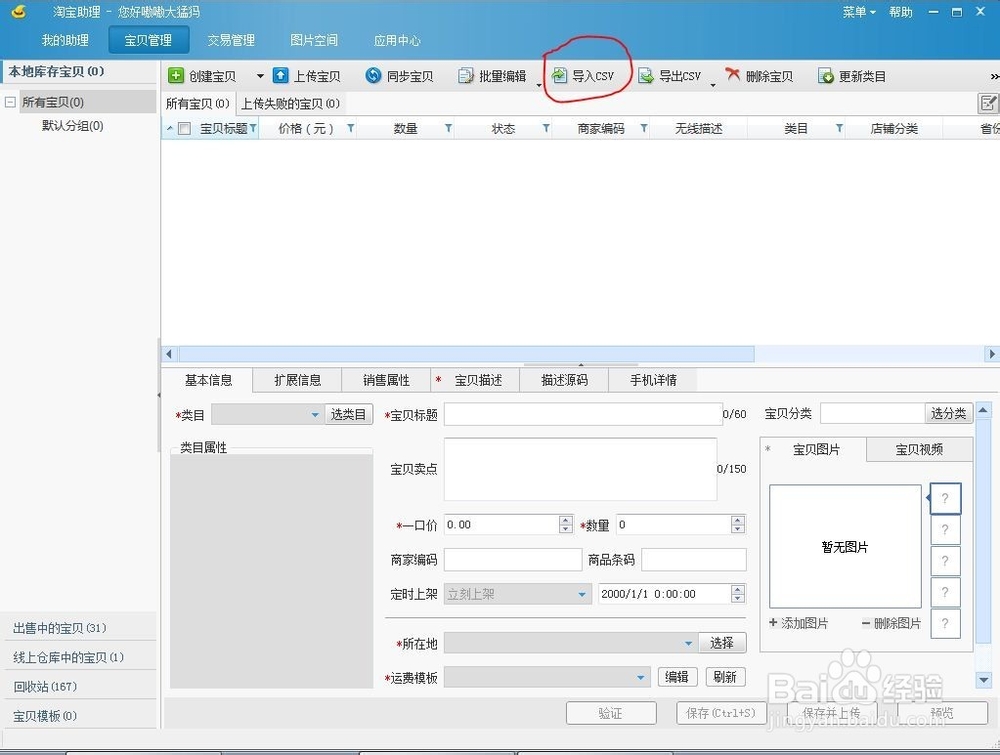This screenshot has height=755, width=1000.
Task: Click the 导入CSV import icon
Action: 559,76
